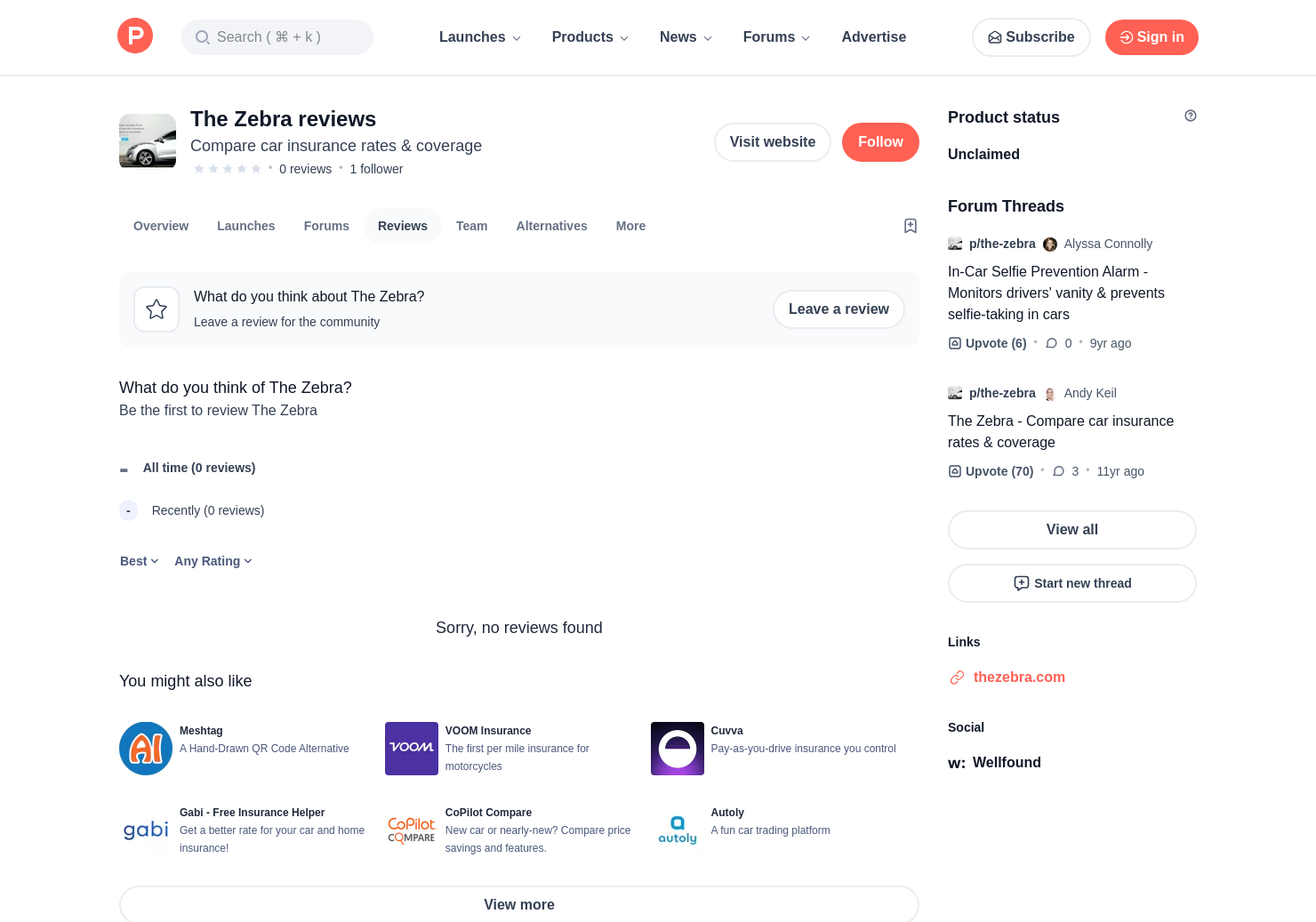Open the Product status help icon

tap(1191, 116)
